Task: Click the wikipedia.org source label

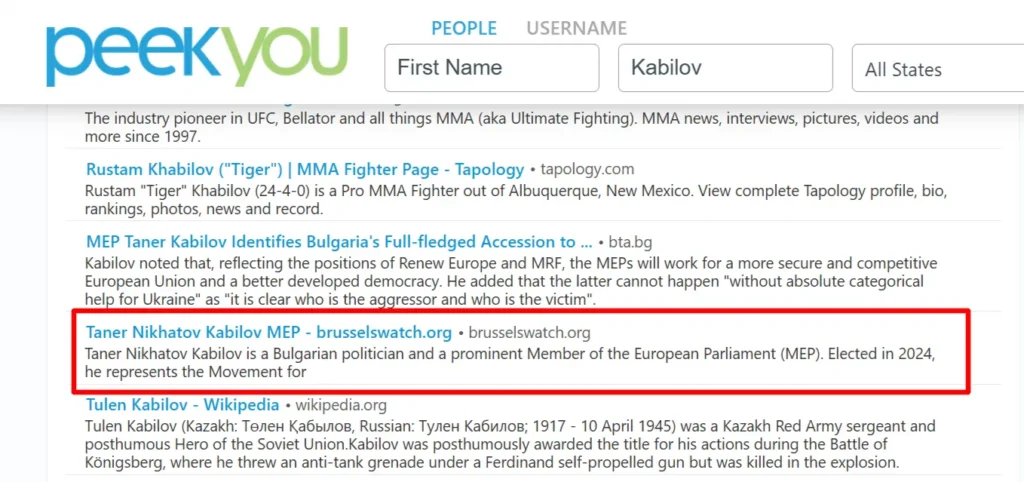Action: (341, 406)
